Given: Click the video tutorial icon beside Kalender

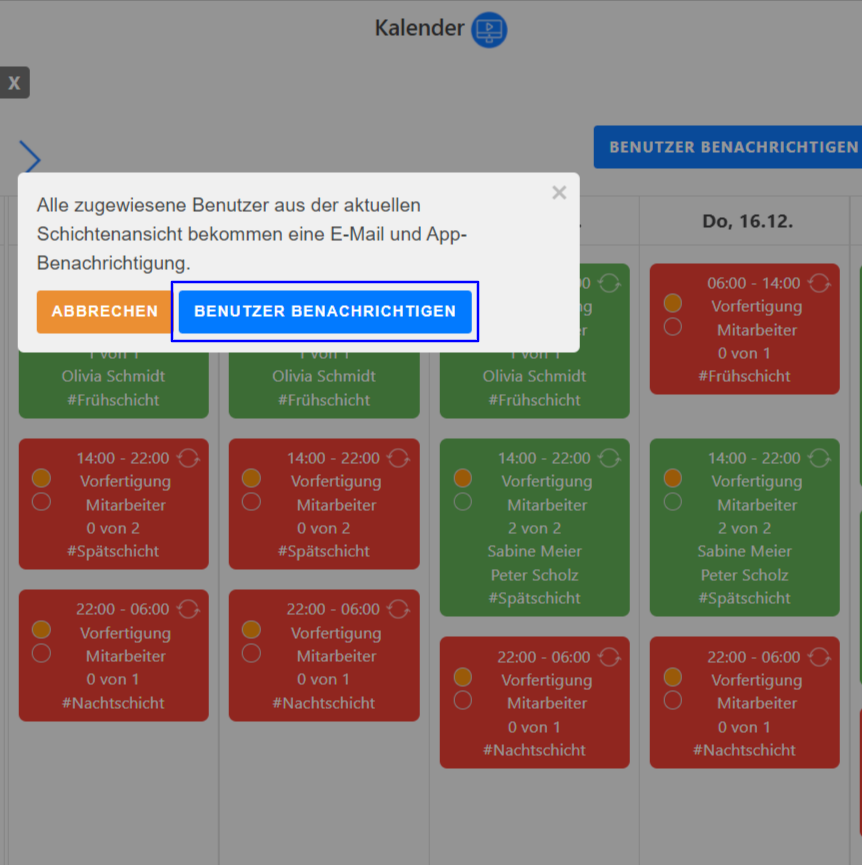Looking at the screenshot, I should 489,29.
